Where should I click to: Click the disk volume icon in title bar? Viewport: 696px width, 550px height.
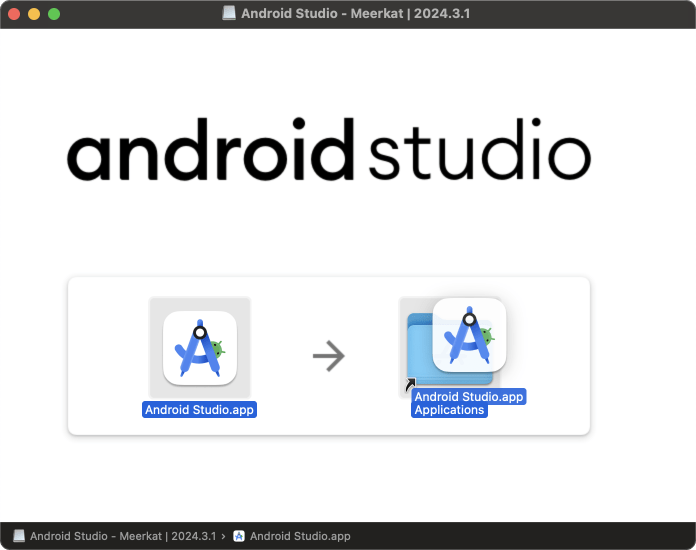click(229, 13)
